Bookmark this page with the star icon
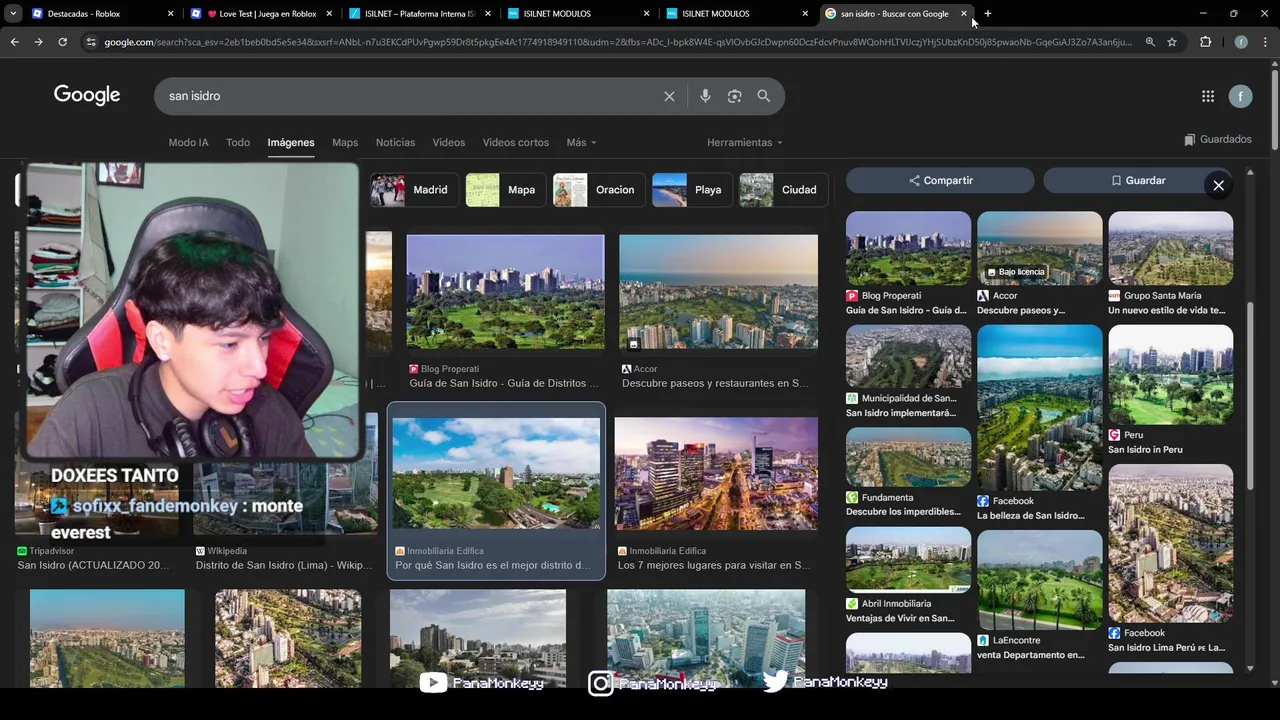1280x720 pixels. click(1172, 42)
